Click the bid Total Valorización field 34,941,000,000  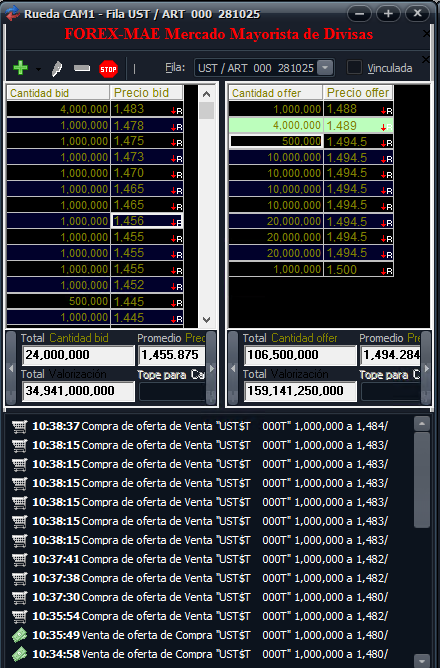pos(78,391)
